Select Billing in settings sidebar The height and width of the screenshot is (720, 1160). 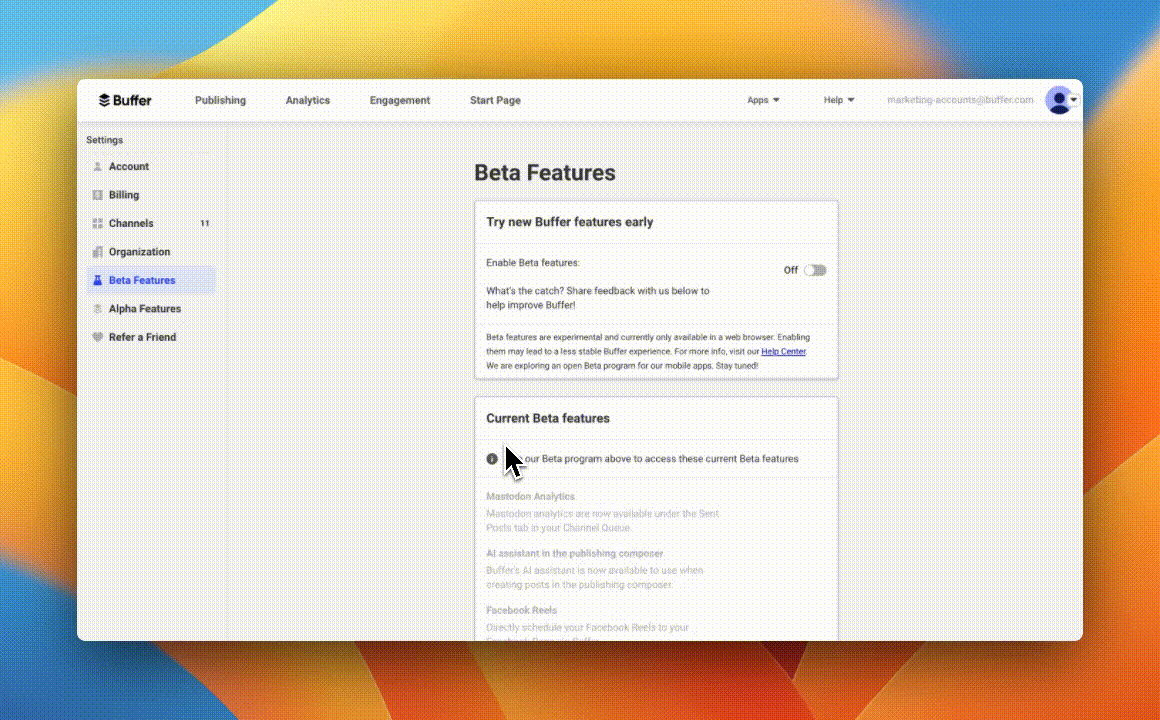(x=151, y=195)
